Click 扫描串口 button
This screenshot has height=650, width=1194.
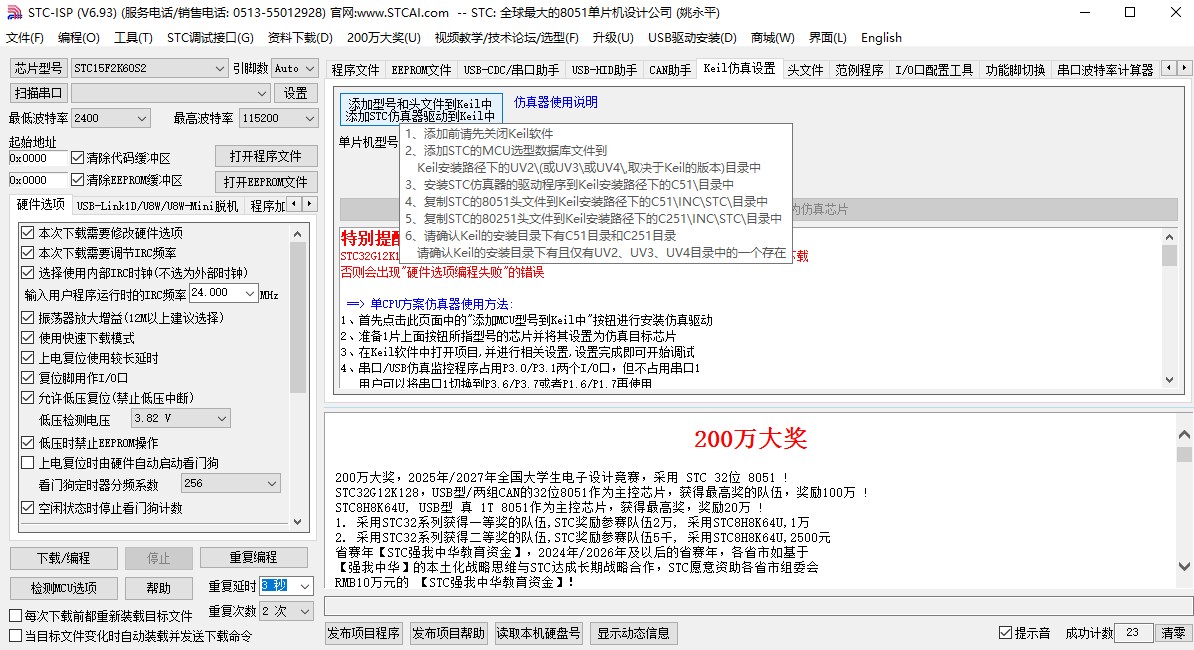[37, 93]
